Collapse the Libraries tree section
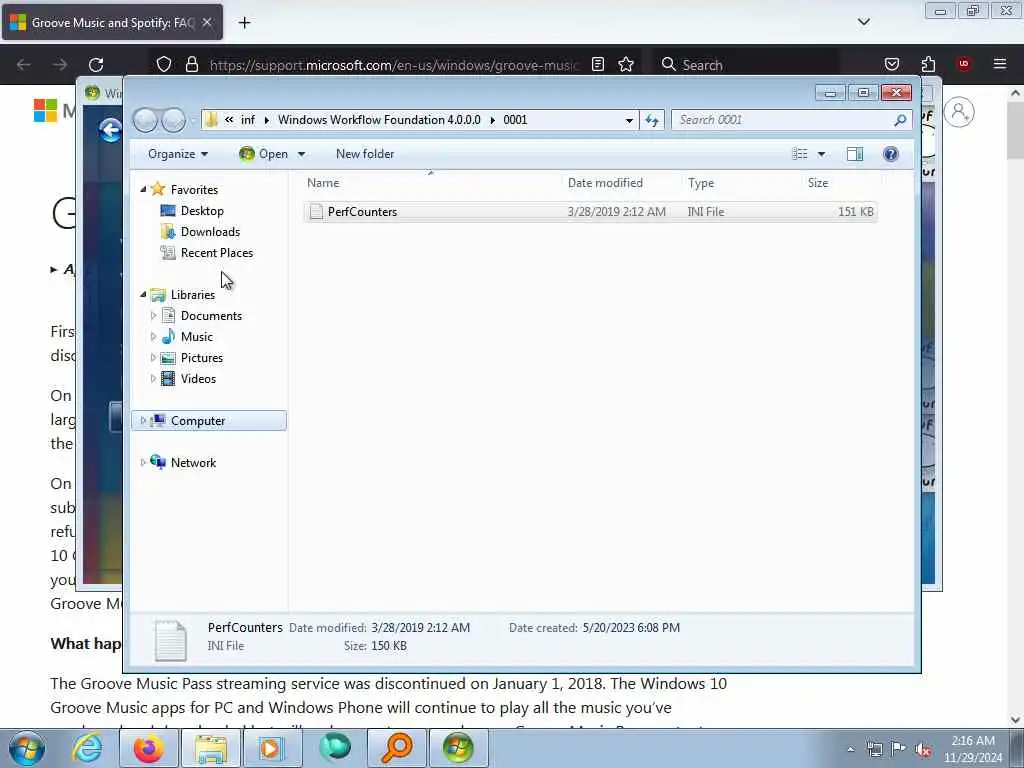Image resolution: width=1024 pixels, height=768 pixels. coord(143,295)
